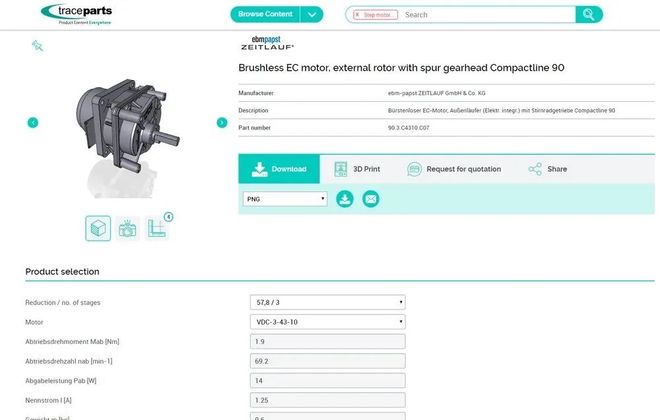Open the Motor VDC-3-43-10 dropdown
Viewport: 660px width, 420px height.
tap(327, 322)
